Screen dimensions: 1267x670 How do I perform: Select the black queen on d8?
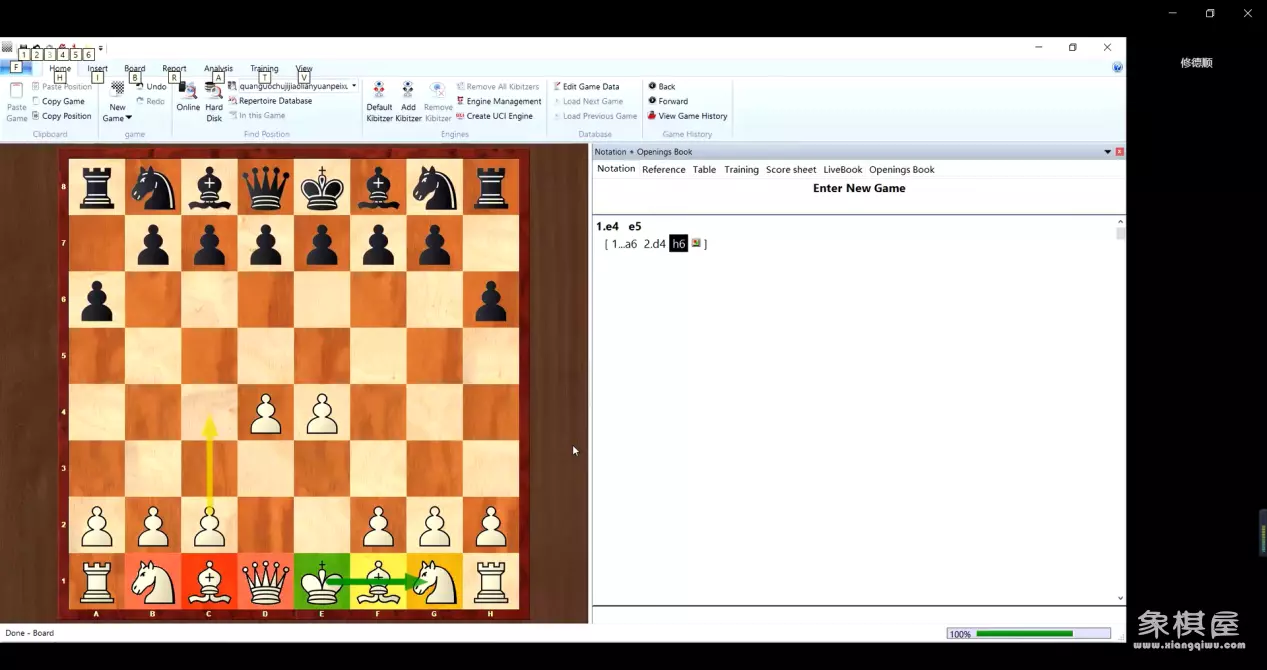tap(265, 187)
